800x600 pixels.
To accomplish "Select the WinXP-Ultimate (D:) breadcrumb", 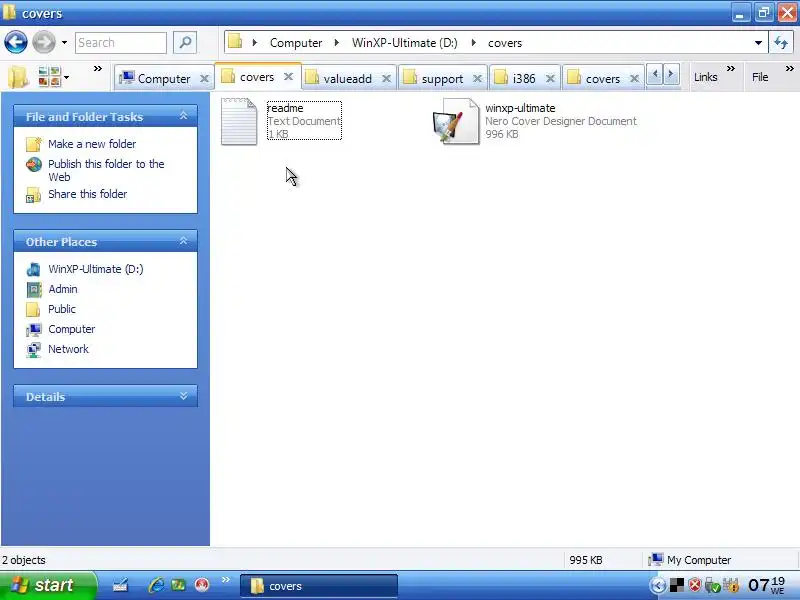I will coord(405,43).
